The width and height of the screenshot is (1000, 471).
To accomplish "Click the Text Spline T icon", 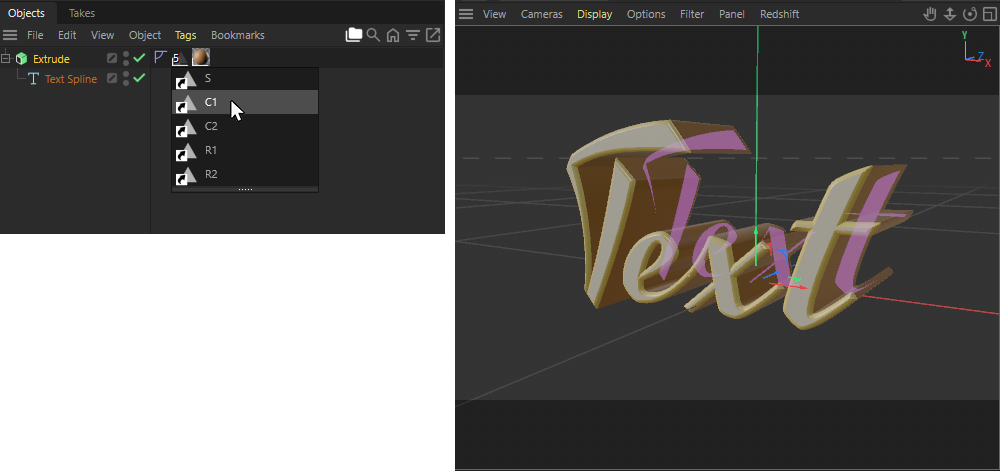I will [33, 79].
